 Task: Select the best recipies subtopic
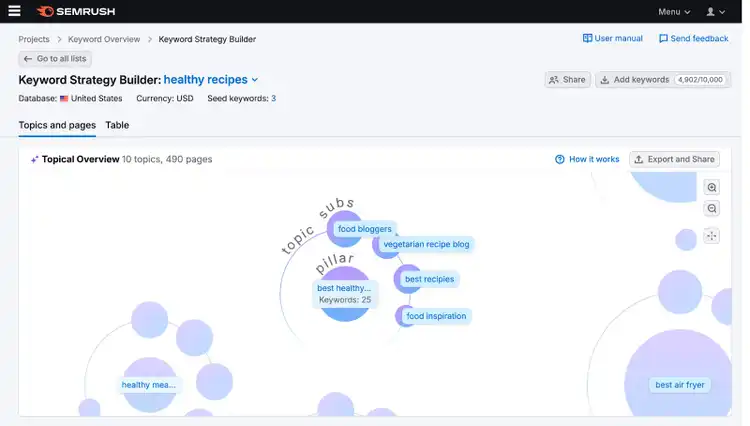point(429,279)
